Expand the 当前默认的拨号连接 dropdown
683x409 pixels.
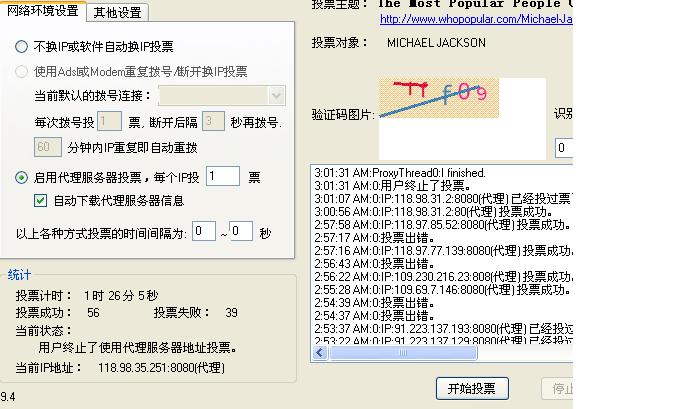point(276,96)
